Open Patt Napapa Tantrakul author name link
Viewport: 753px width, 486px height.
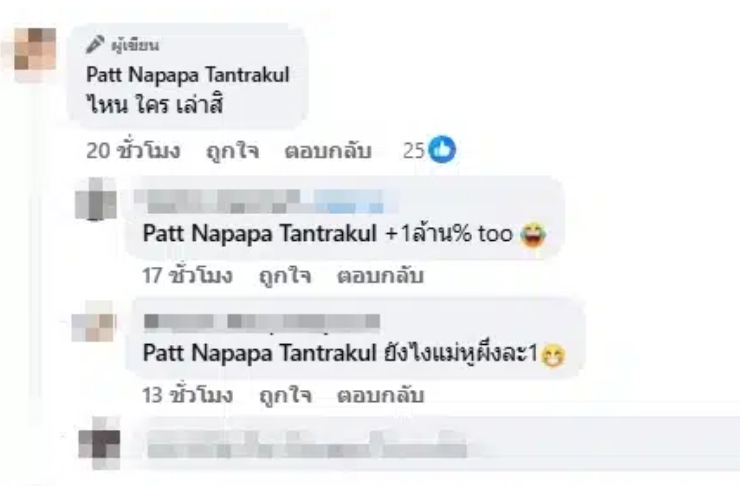(188, 75)
